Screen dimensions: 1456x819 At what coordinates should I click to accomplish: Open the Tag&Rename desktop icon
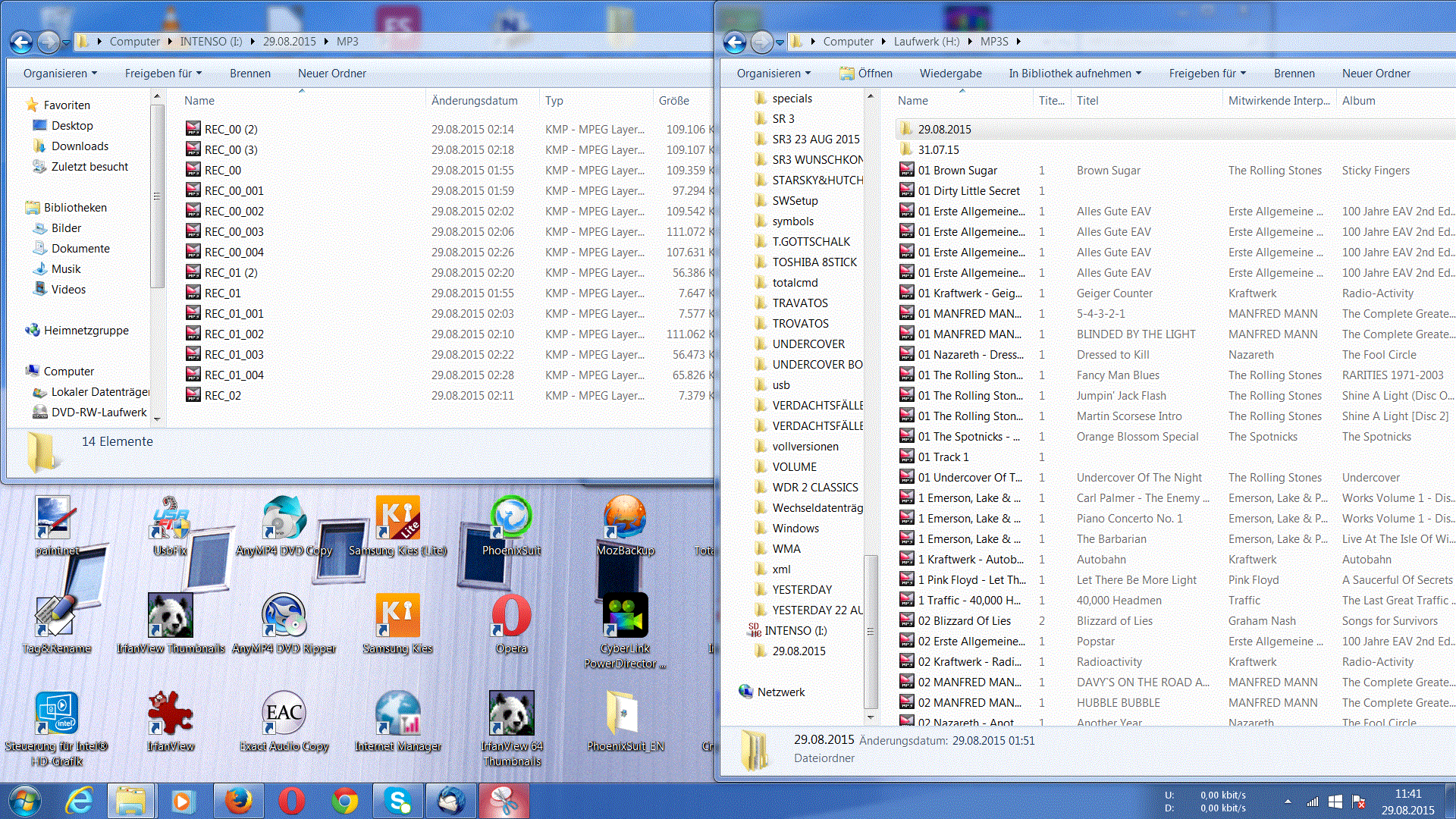coord(57,623)
